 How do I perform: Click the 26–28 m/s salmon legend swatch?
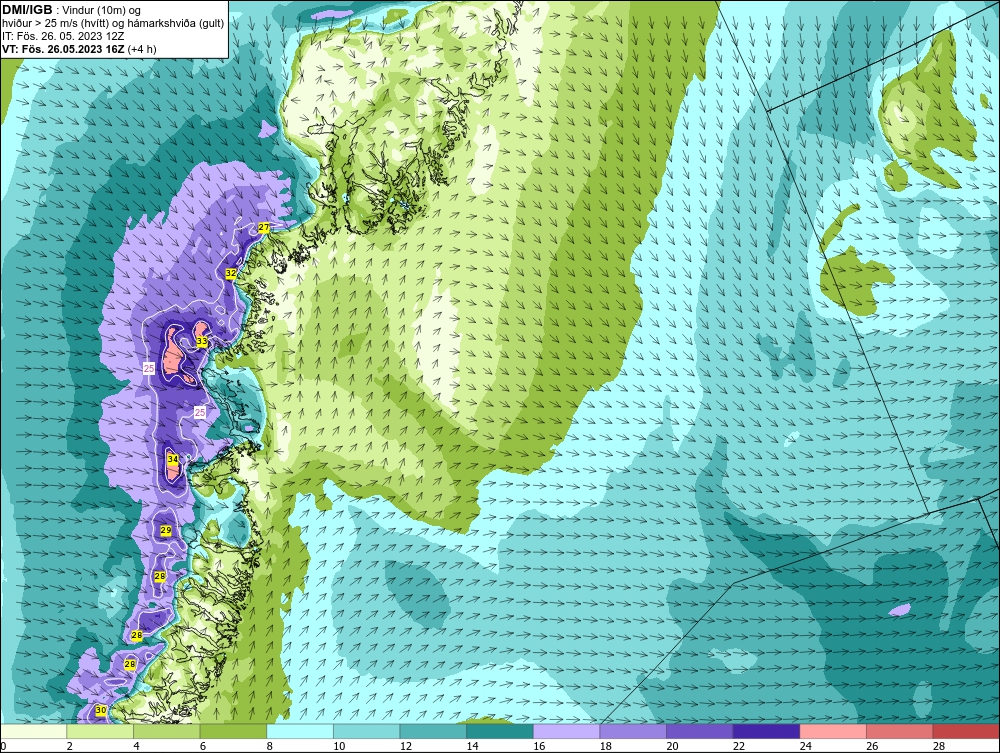click(x=900, y=731)
